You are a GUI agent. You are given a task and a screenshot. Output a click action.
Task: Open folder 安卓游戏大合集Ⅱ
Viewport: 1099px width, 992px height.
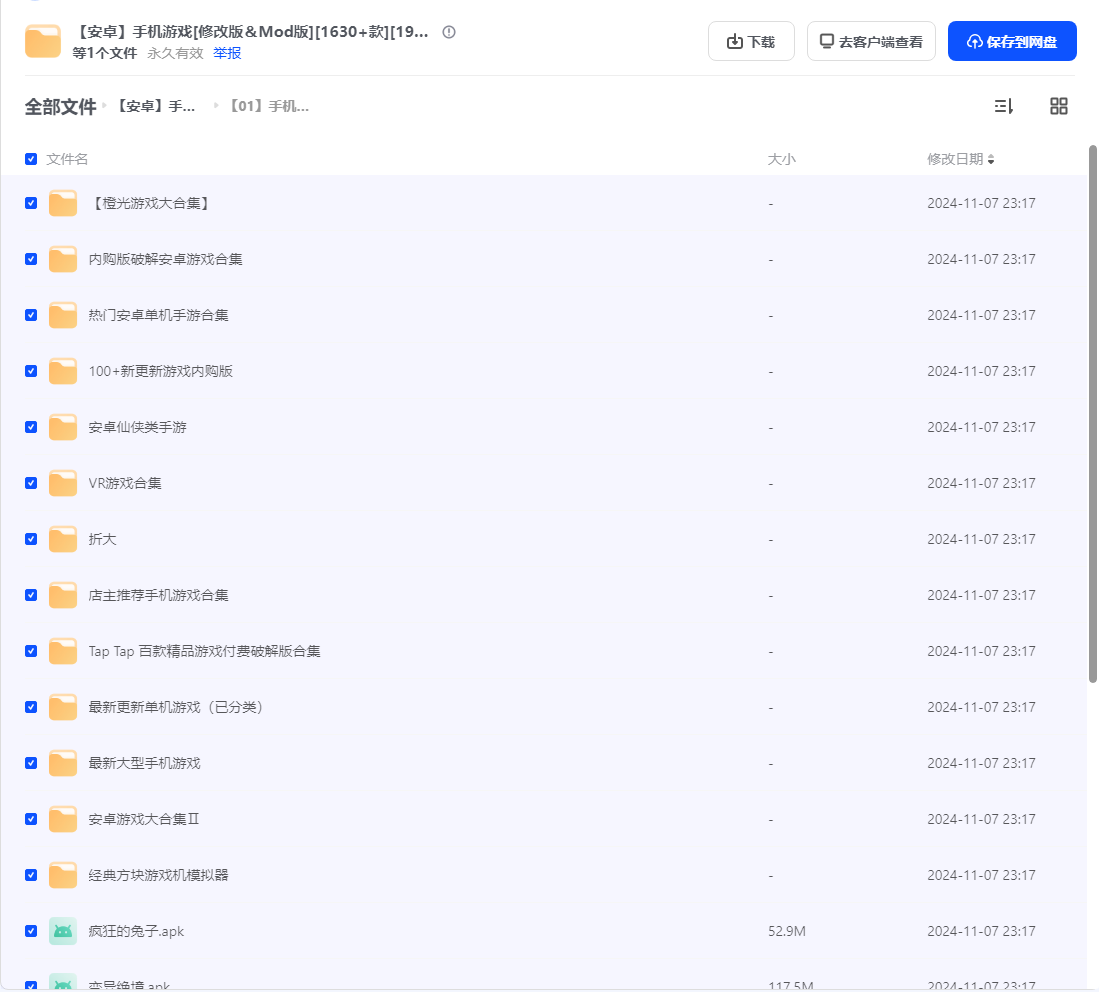[x=144, y=819]
